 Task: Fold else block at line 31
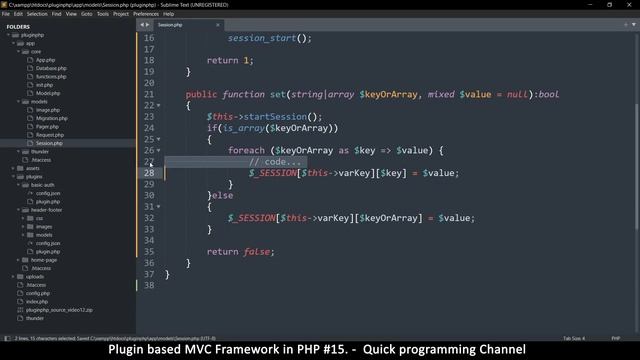tap(159, 207)
